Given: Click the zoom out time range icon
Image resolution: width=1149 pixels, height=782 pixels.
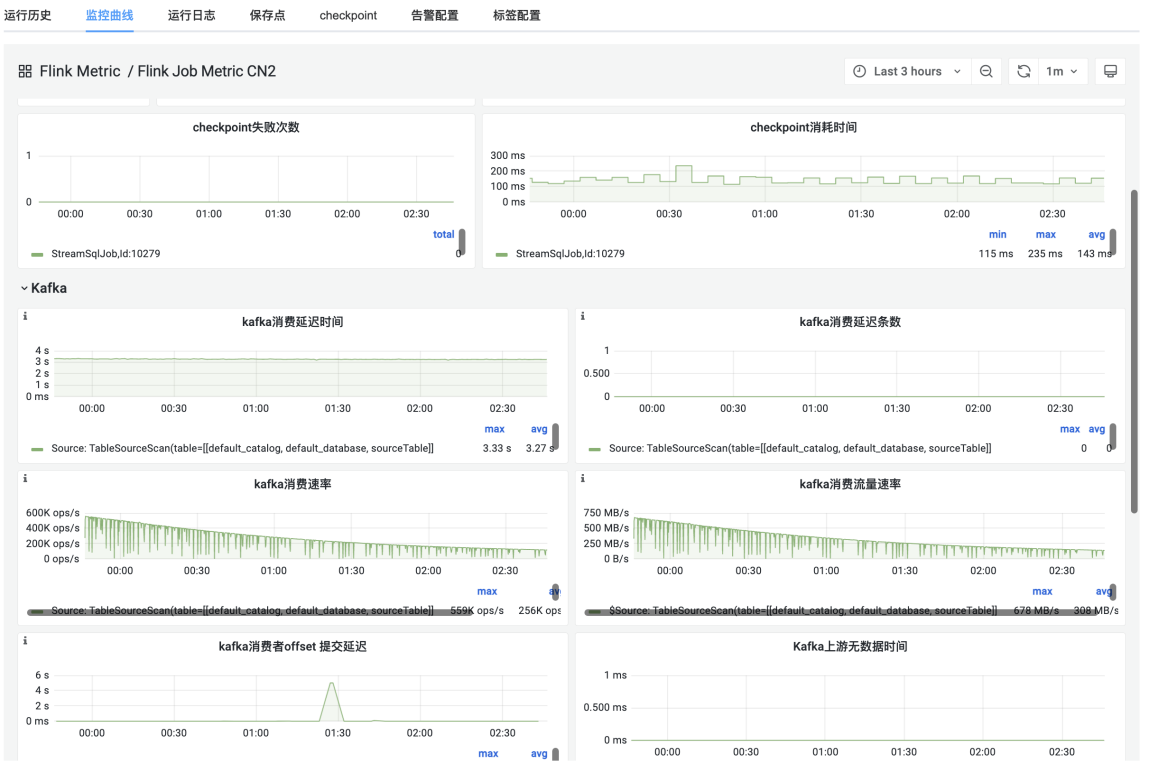Looking at the screenshot, I should coord(986,71).
